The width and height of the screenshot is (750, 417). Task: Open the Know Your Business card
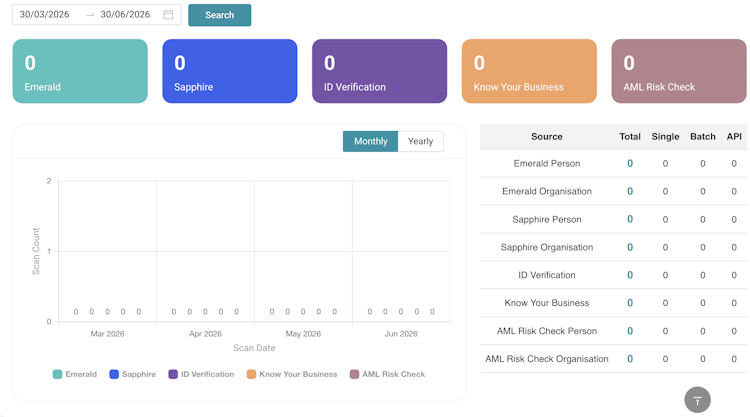tap(529, 71)
